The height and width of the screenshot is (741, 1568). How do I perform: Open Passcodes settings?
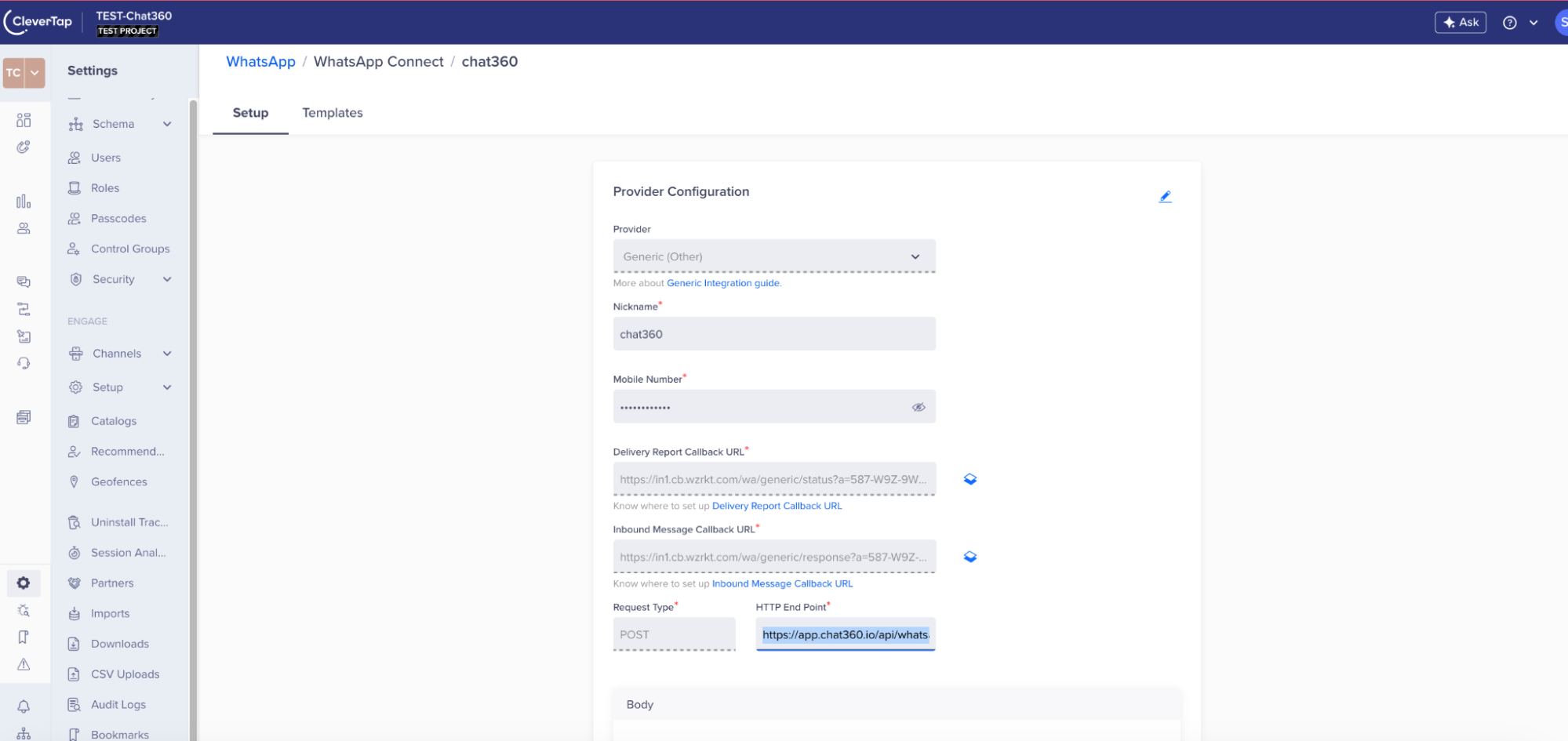click(x=120, y=219)
